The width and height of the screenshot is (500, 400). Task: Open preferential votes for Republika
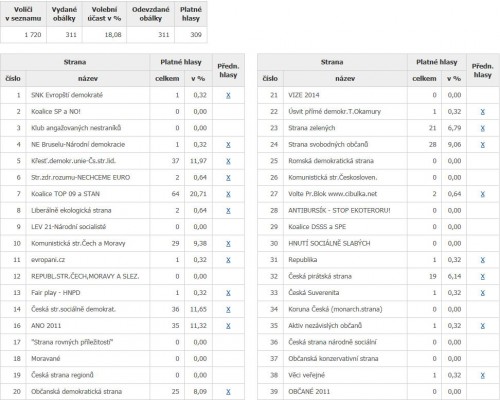point(482,260)
